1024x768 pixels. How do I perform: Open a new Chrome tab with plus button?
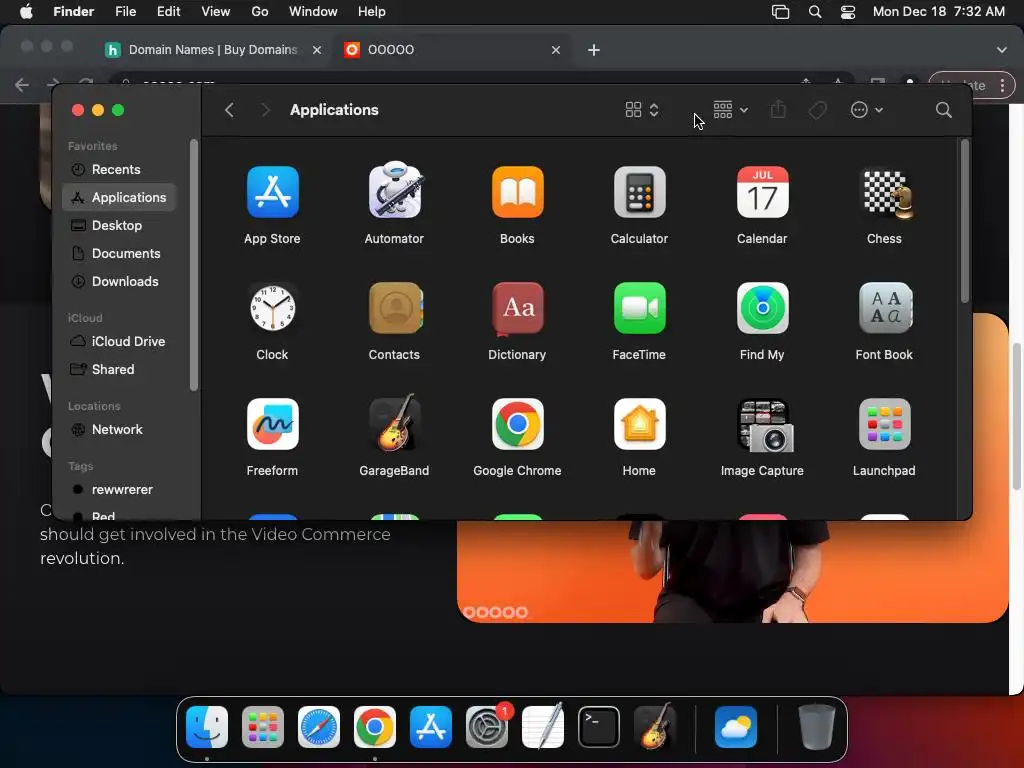pyautogui.click(x=594, y=50)
